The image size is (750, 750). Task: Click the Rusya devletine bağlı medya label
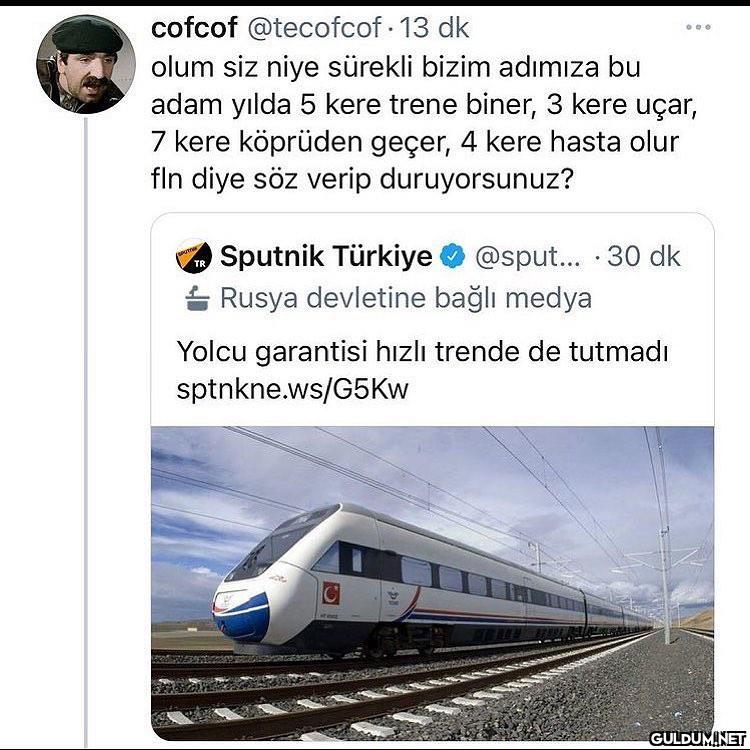click(x=405, y=298)
